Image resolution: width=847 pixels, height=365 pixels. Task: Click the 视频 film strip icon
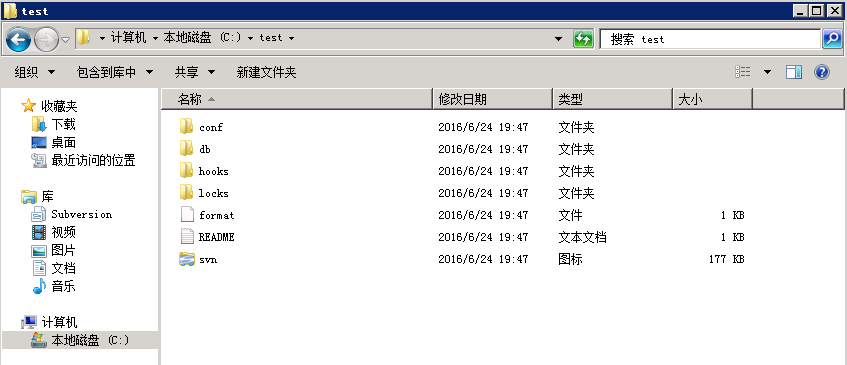pyautogui.click(x=39, y=232)
